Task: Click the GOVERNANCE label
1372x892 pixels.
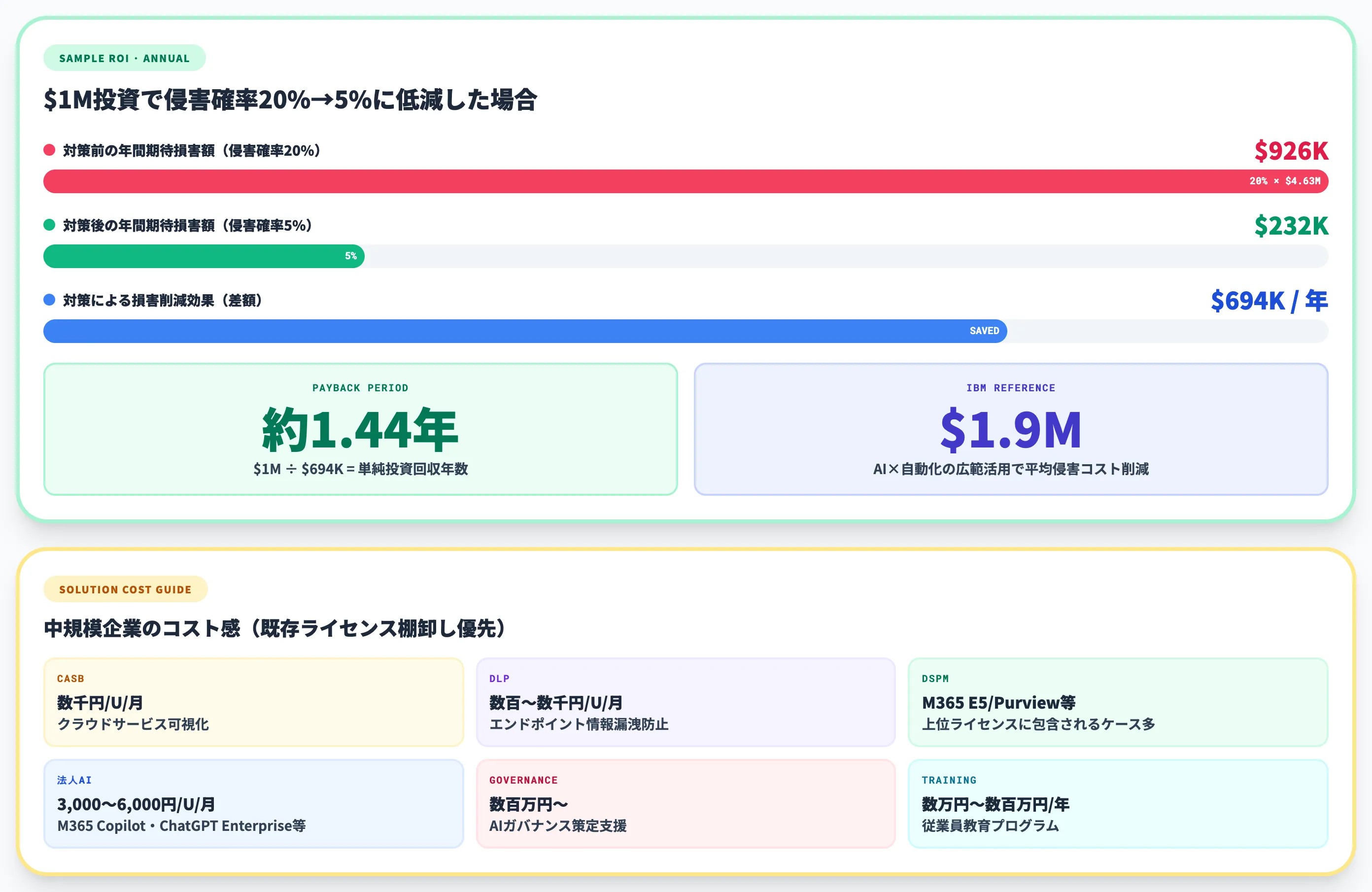Action: (x=523, y=780)
